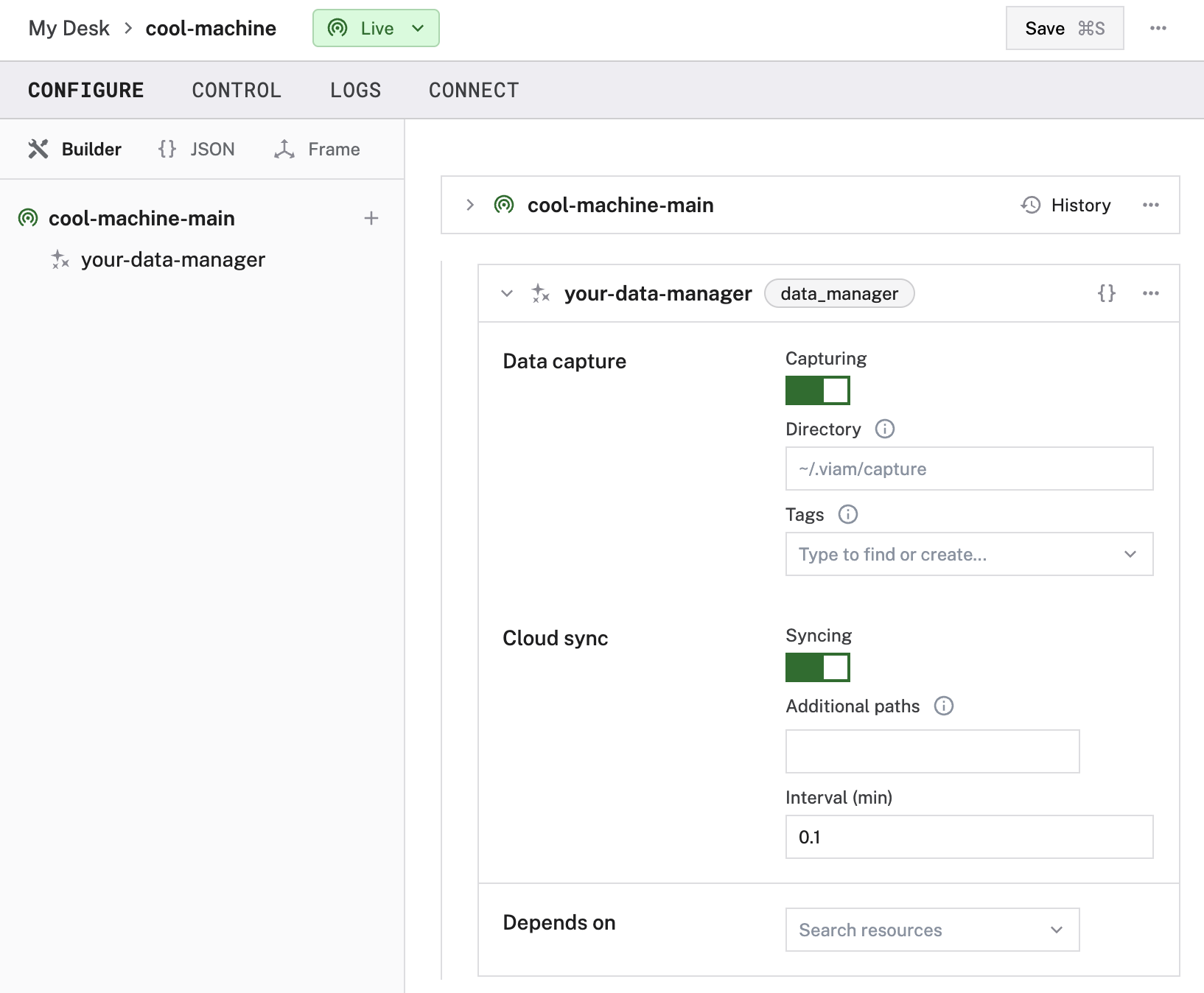This screenshot has width=1204, height=993.
Task: Open the Tags combo box
Action: (x=968, y=554)
